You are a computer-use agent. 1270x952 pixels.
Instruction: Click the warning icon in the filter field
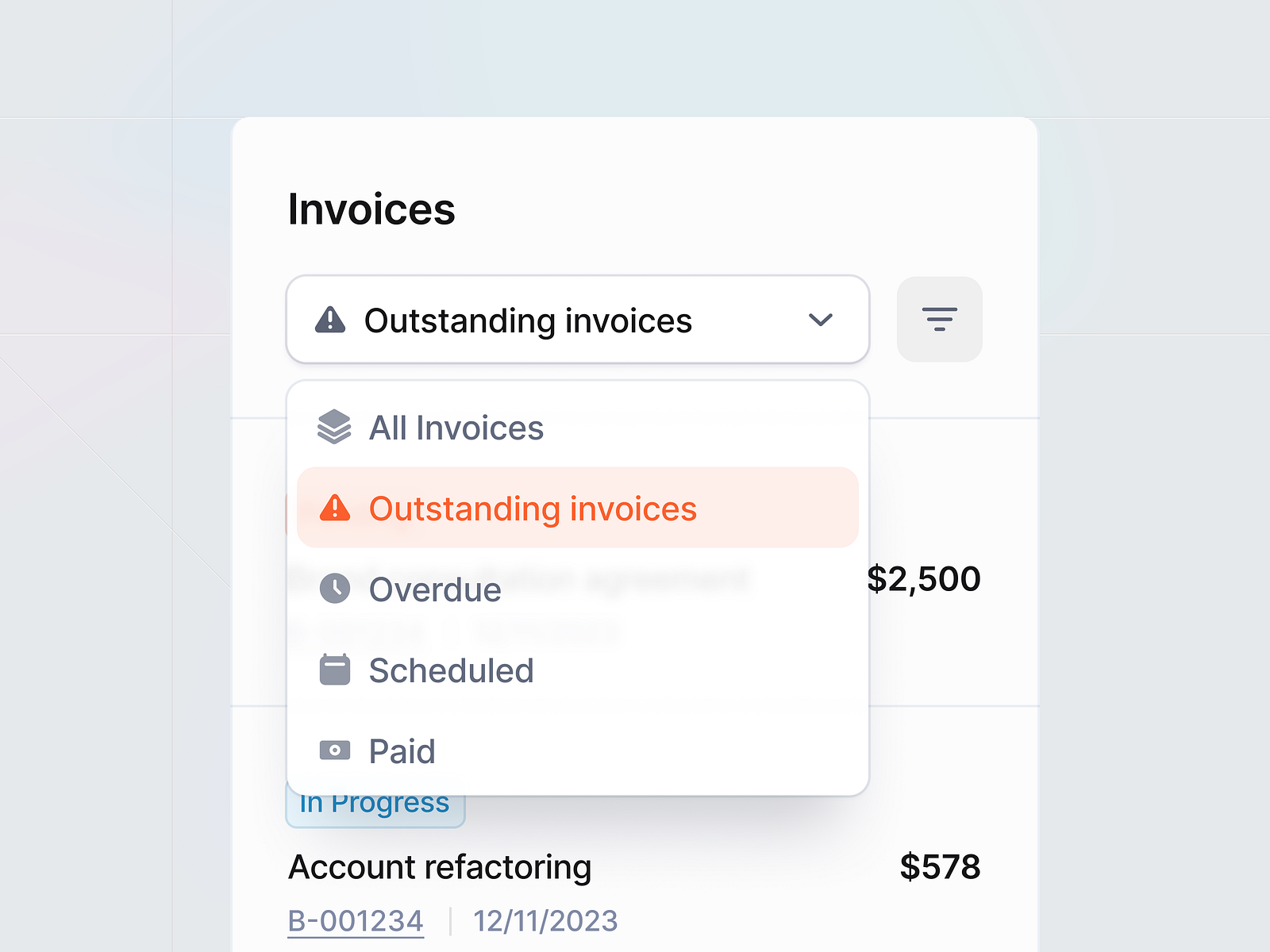coord(332,320)
